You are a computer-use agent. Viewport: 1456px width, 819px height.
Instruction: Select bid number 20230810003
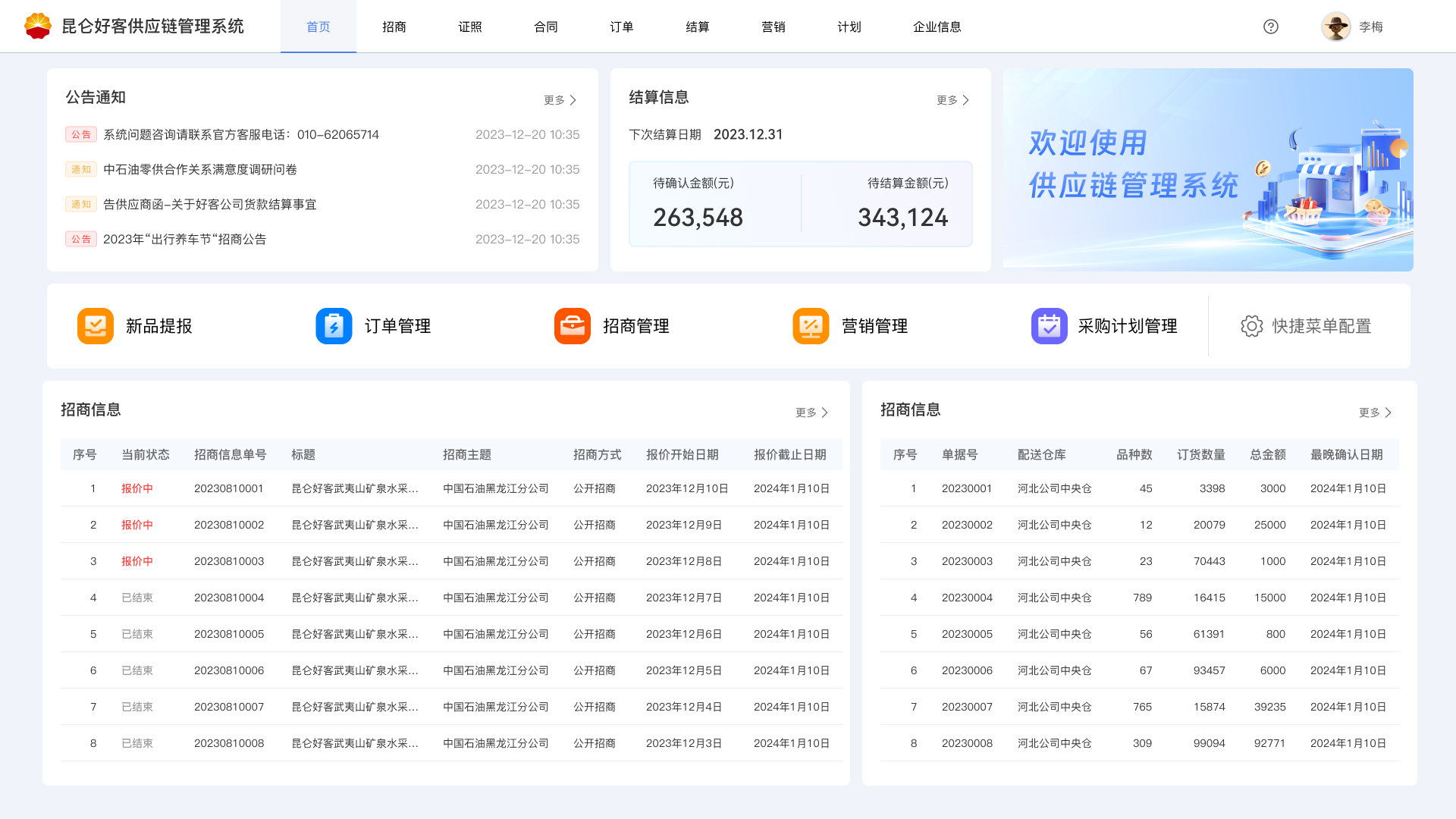[229, 561]
